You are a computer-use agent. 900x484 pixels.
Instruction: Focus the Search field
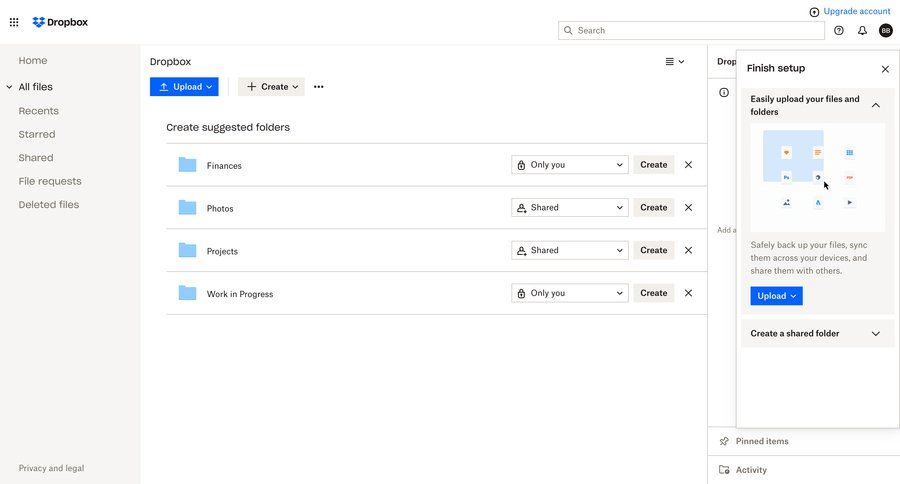coord(691,30)
